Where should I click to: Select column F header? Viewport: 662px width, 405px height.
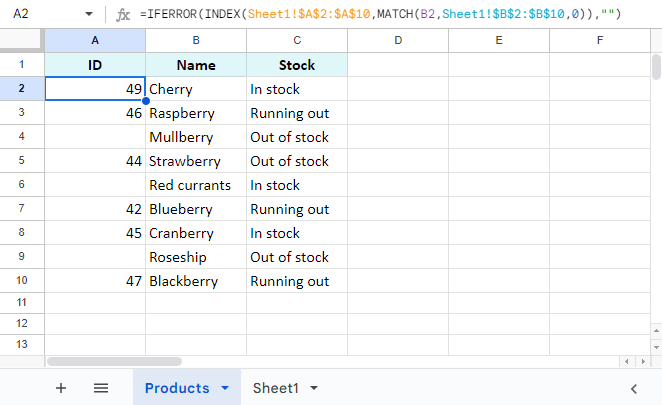point(600,41)
